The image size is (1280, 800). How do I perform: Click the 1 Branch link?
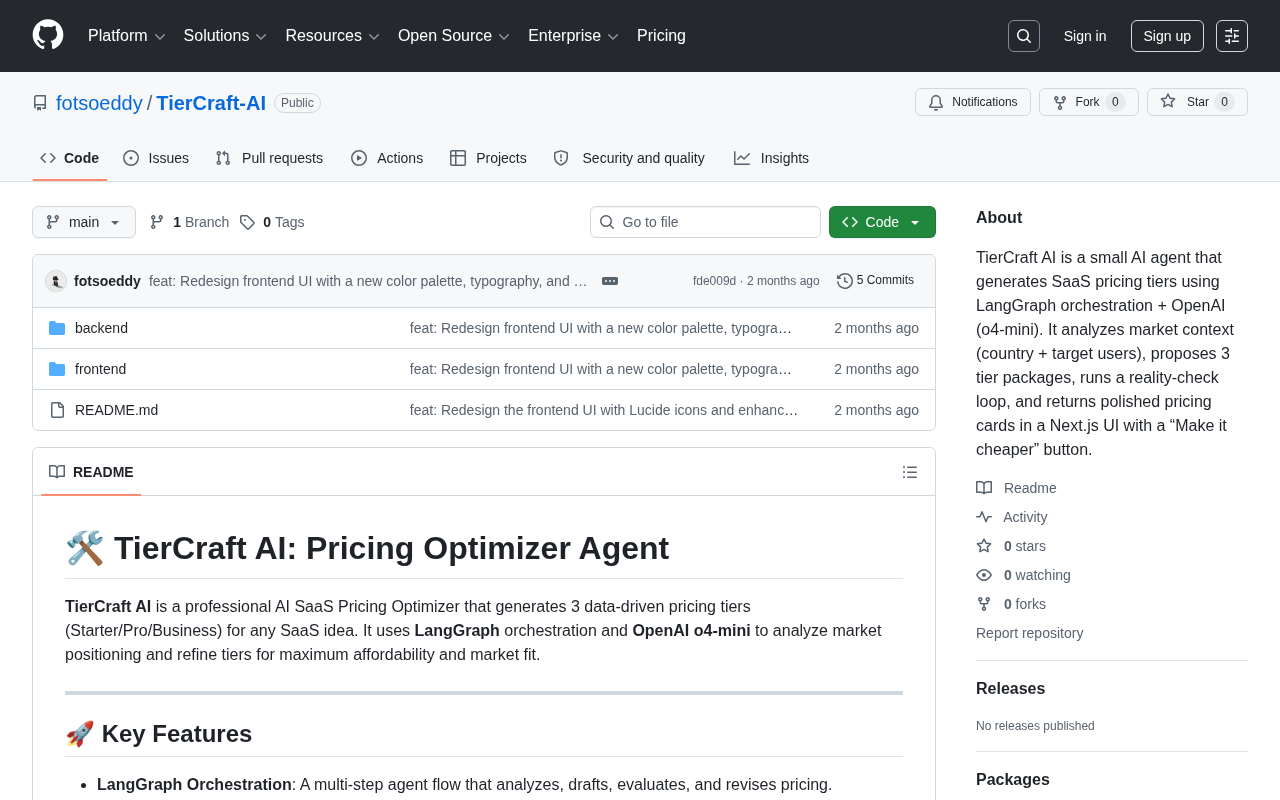189,222
